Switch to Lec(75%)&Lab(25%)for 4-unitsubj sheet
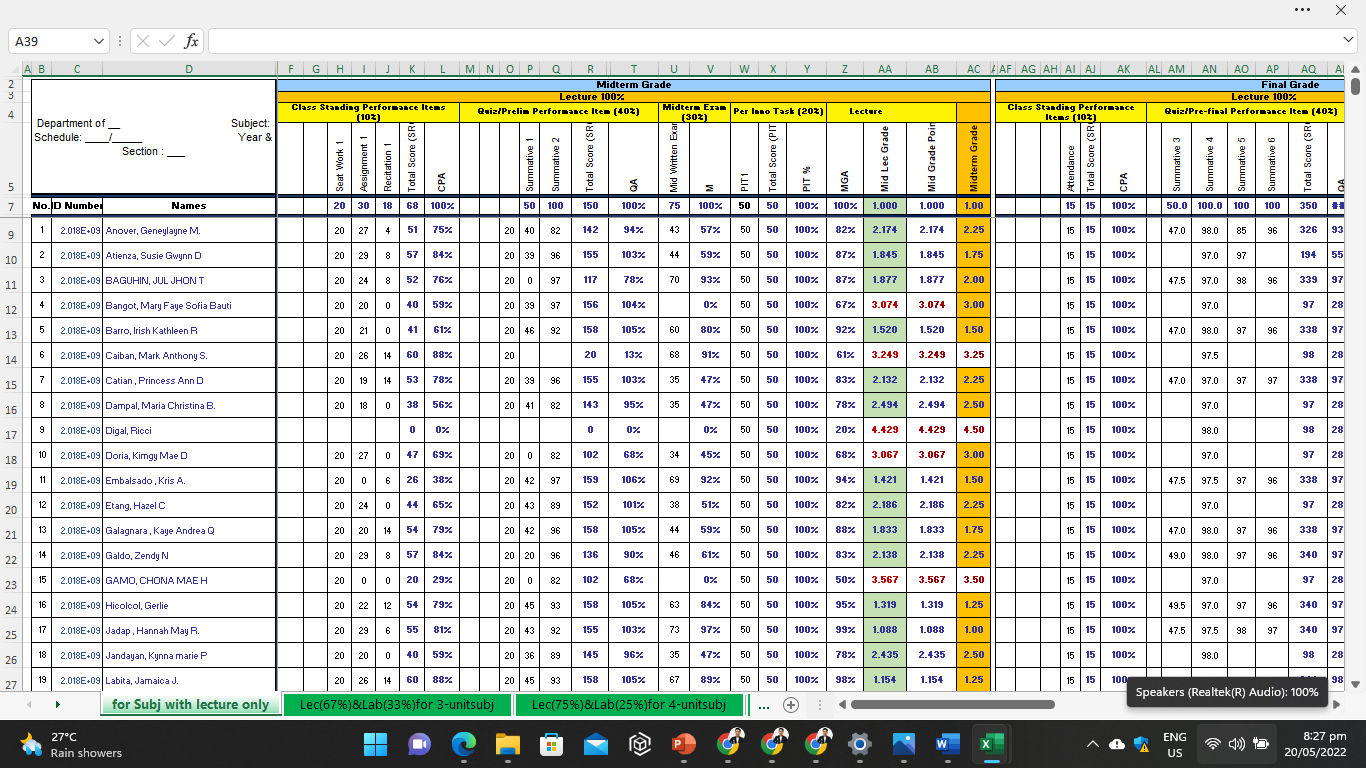The width and height of the screenshot is (1366, 768). [629, 705]
